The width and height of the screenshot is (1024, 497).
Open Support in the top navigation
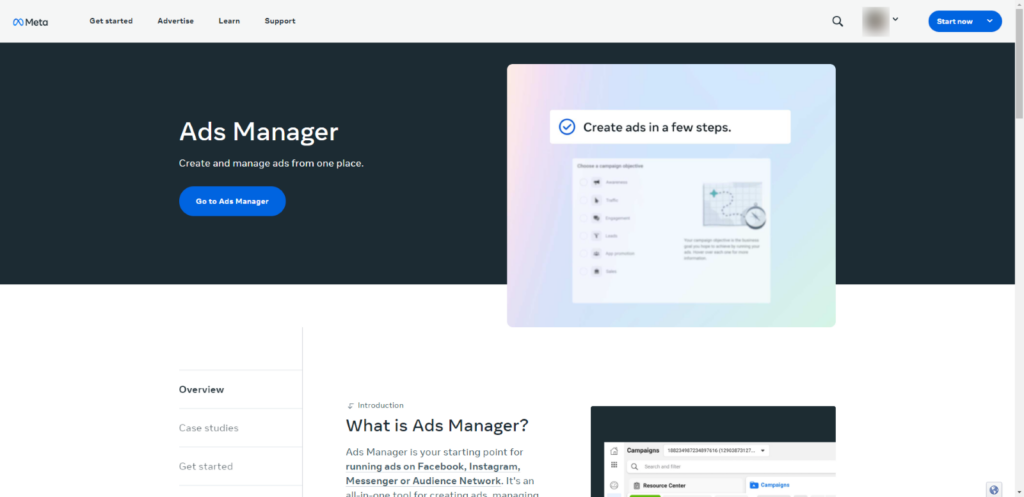[280, 21]
